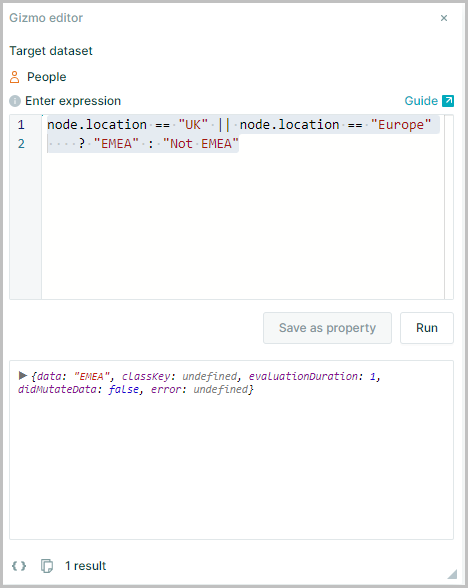Expand the result object disclosure triangle

23,375
